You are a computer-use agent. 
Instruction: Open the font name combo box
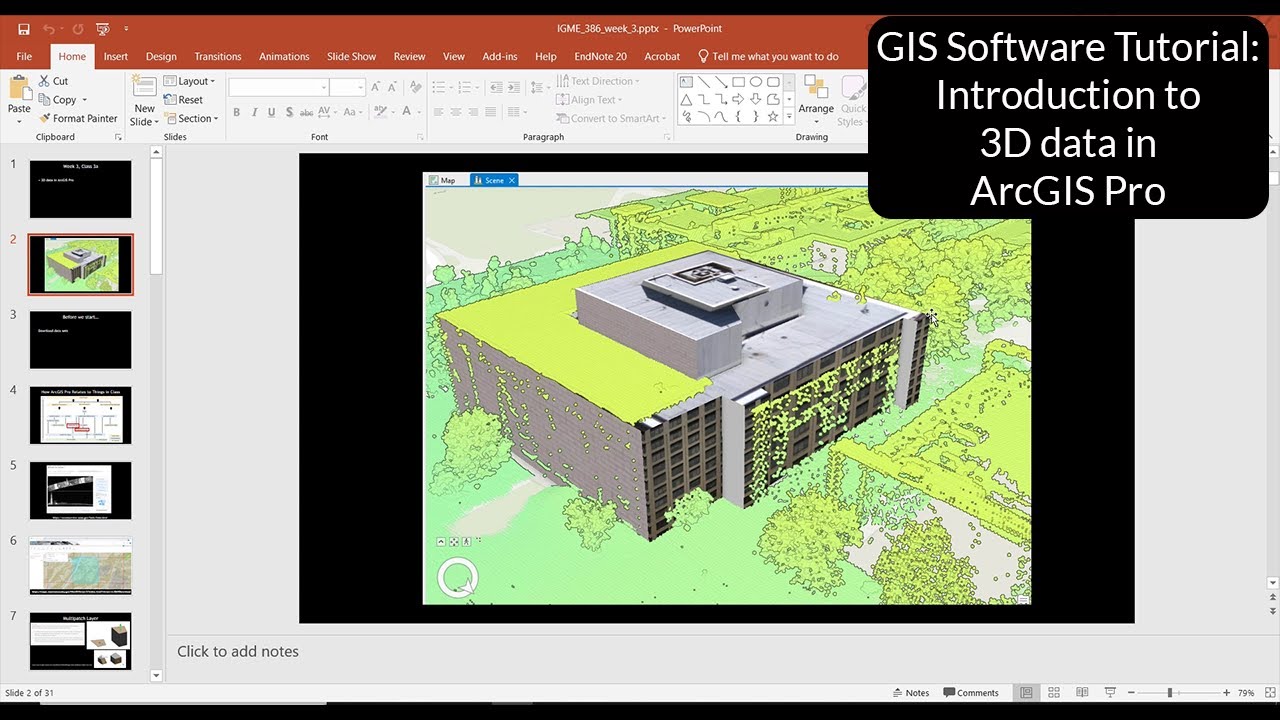[x=279, y=87]
